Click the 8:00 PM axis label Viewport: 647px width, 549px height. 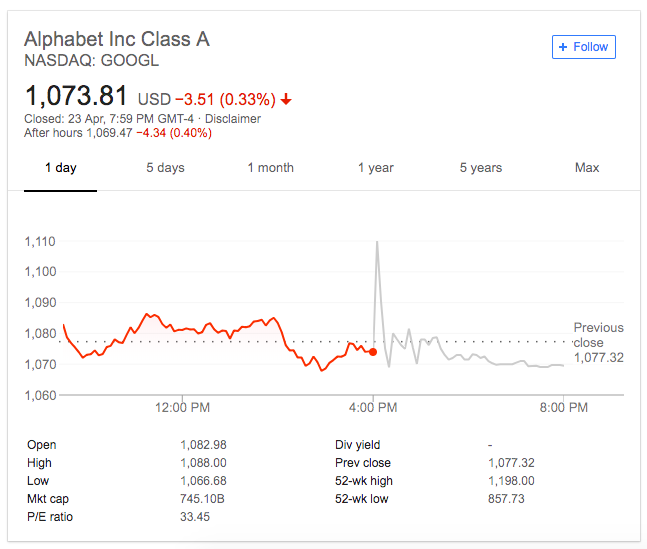pyautogui.click(x=564, y=407)
